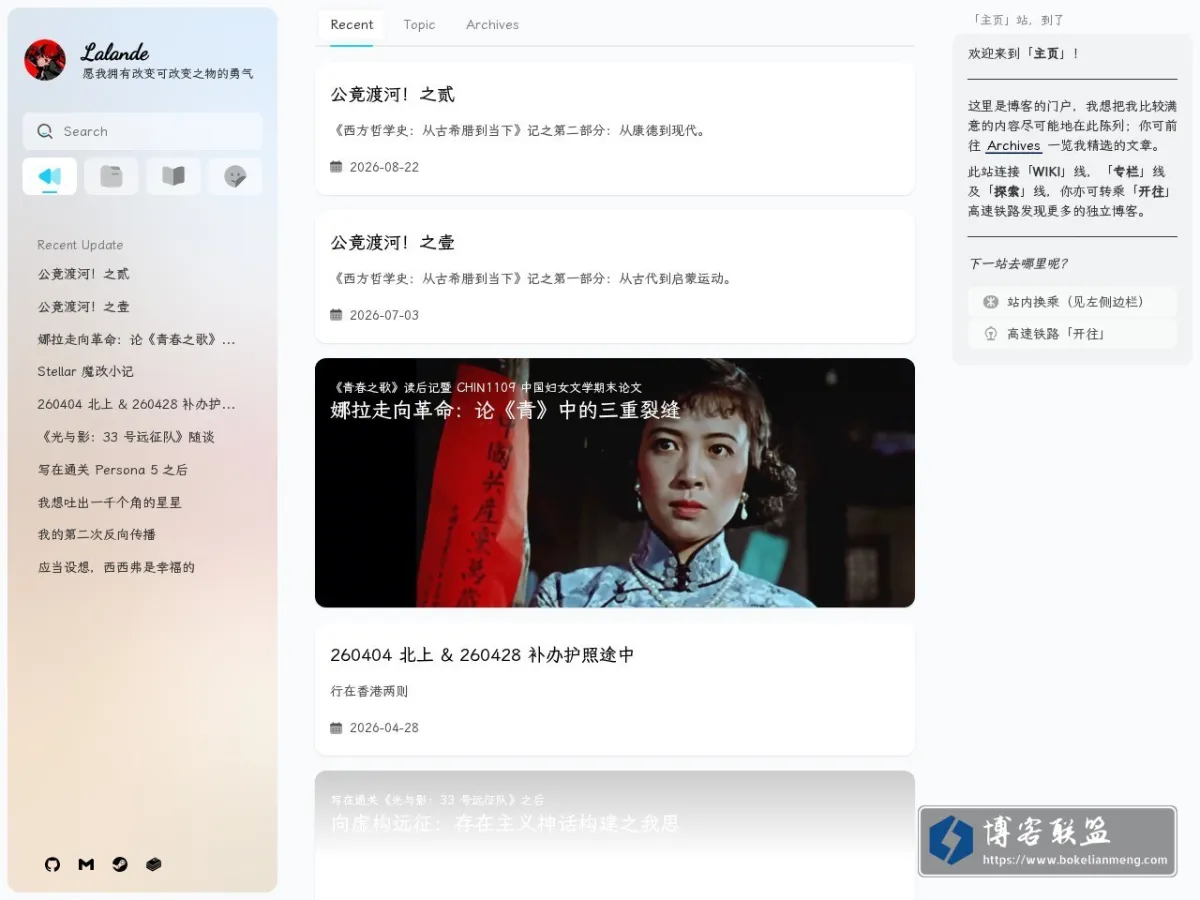Switch to the Recent tab
This screenshot has width=1200, height=900.
(x=352, y=25)
